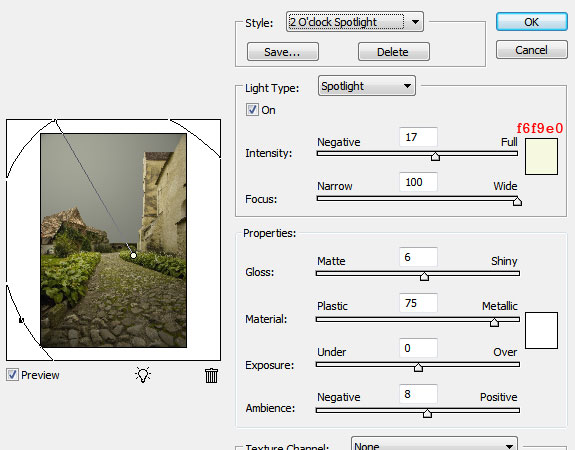Screen dimensions: 575x450
Task: Open the Light Type Spotlight dropdown
Action: pos(367,86)
